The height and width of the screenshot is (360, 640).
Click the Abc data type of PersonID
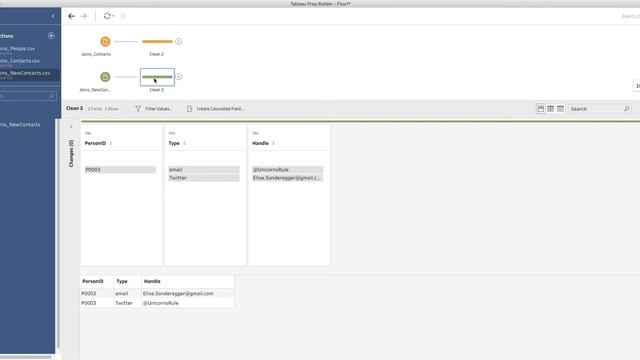(88, 133)
